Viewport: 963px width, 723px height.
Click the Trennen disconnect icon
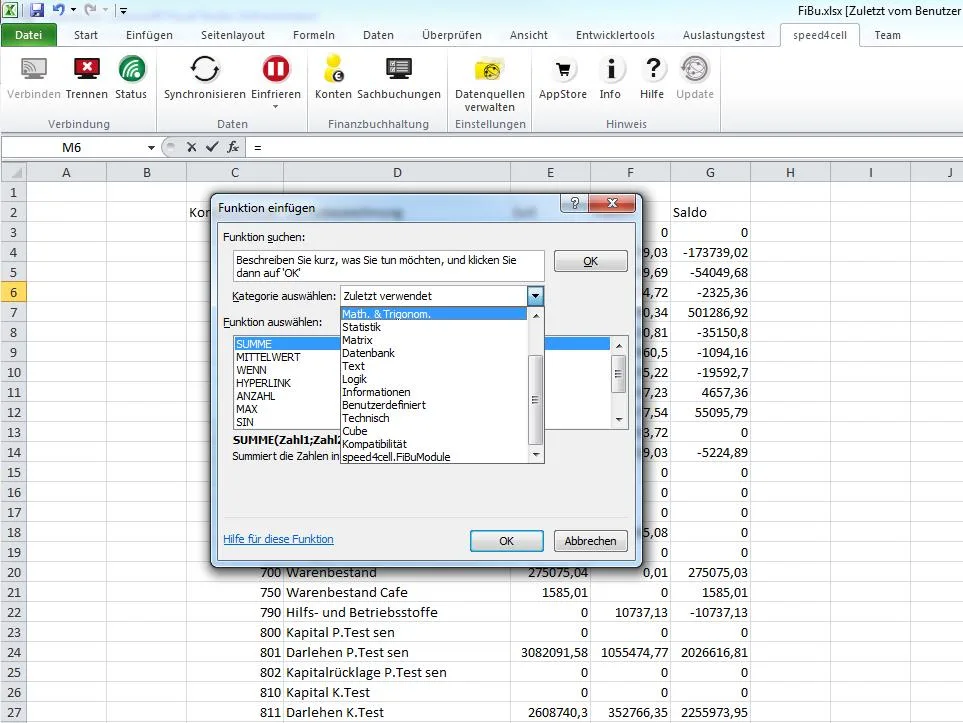(x=87, y=69)
